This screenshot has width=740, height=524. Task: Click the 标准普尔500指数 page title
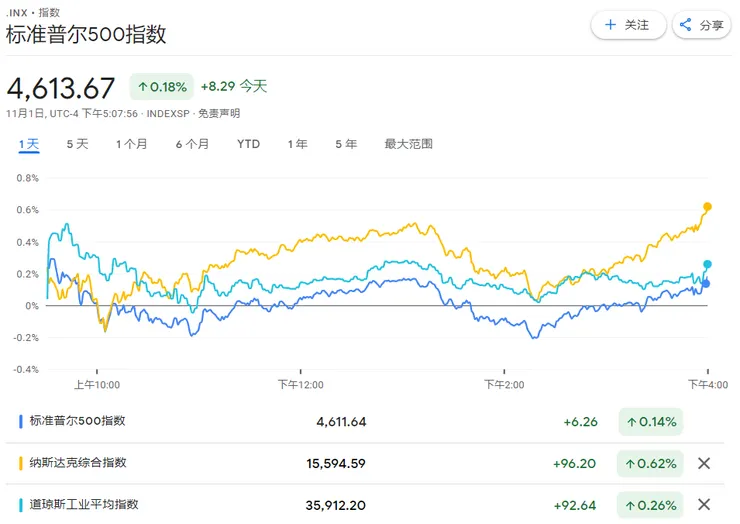point(86,34)
